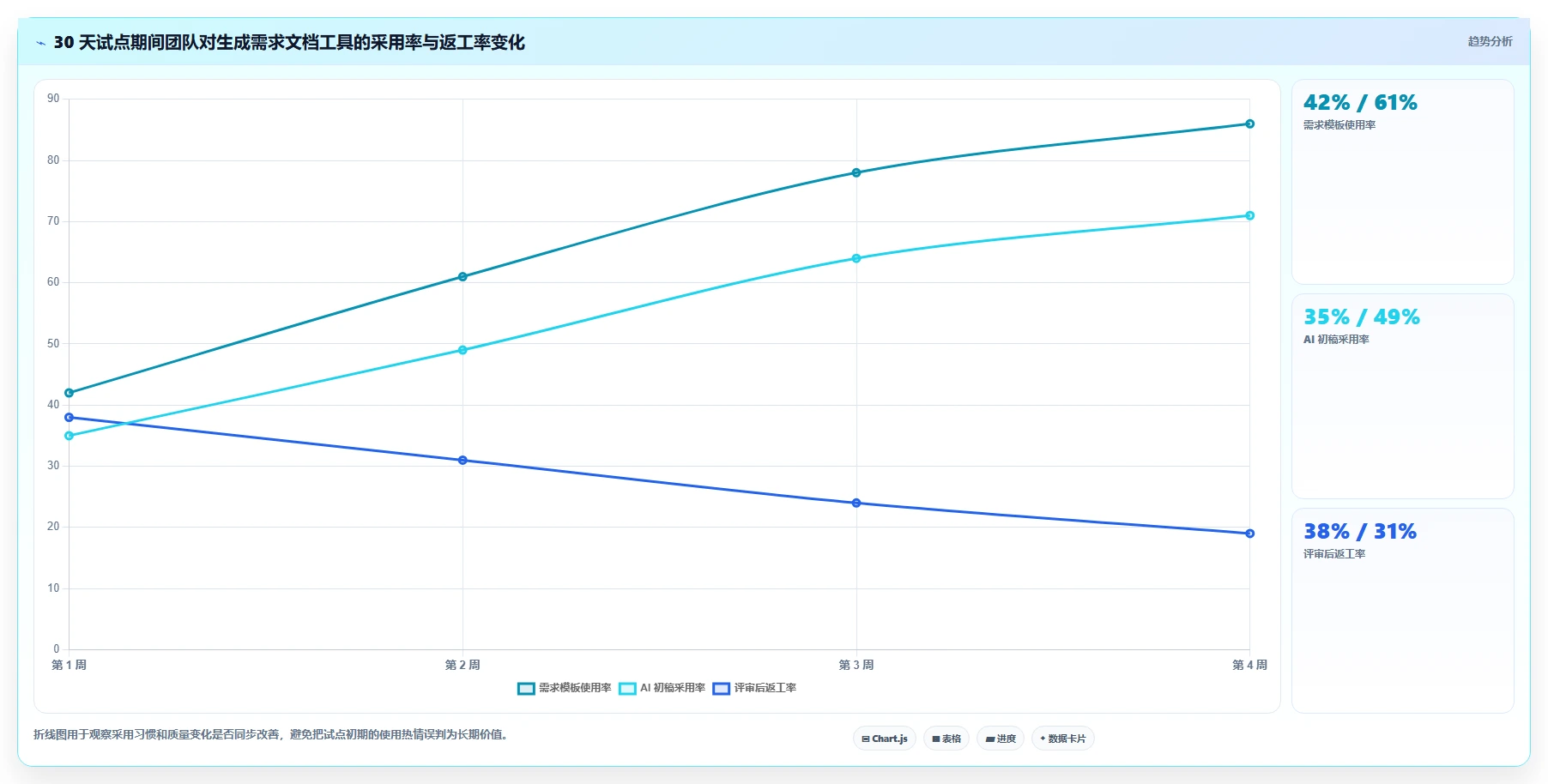Screen dimensions: 1548x784
Task: Select 评审后返工率 point at 第 4 周 (19)
Action: [x=1249, y=534]
